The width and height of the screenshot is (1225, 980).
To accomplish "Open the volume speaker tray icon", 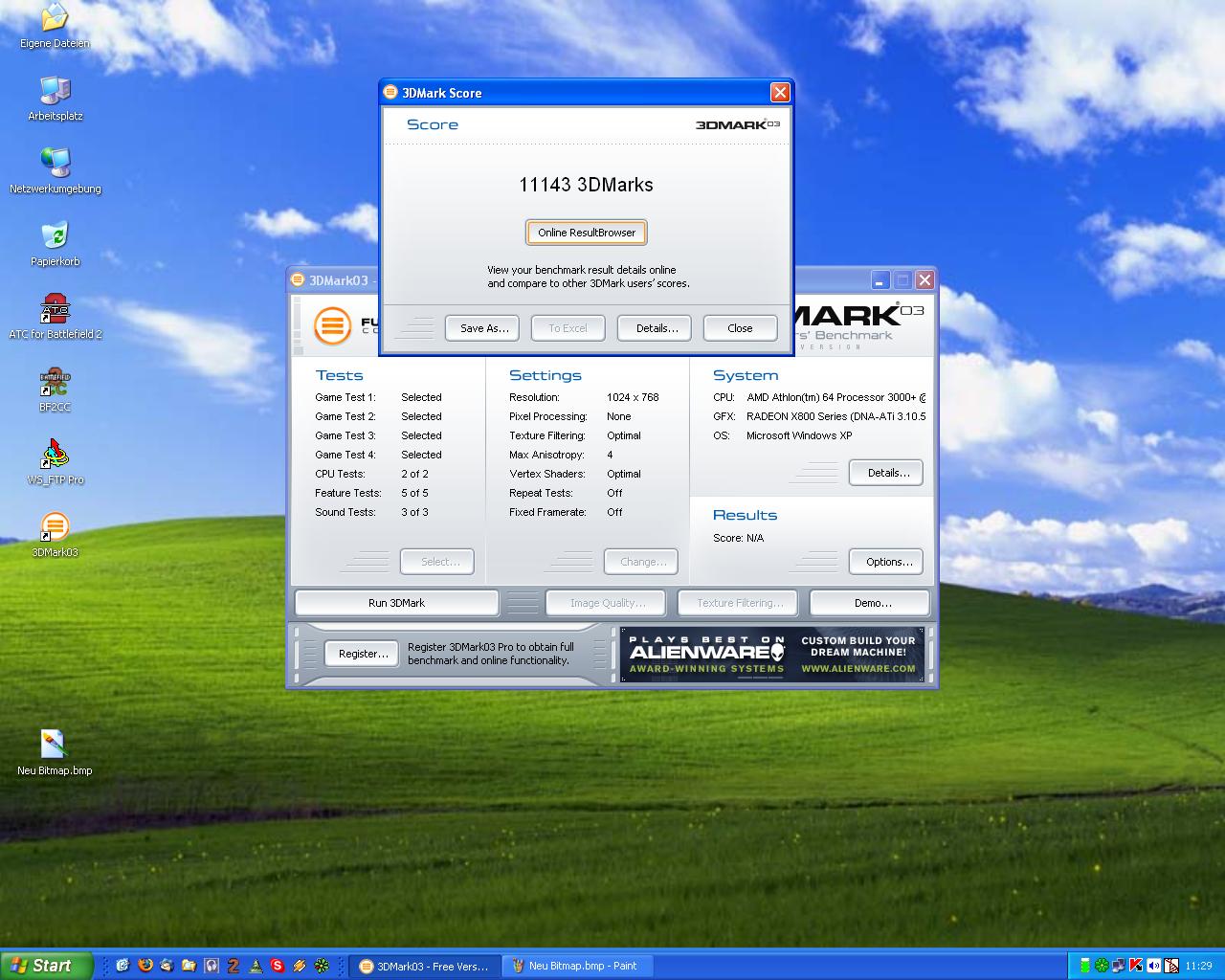I will (x=1153, y=966).
